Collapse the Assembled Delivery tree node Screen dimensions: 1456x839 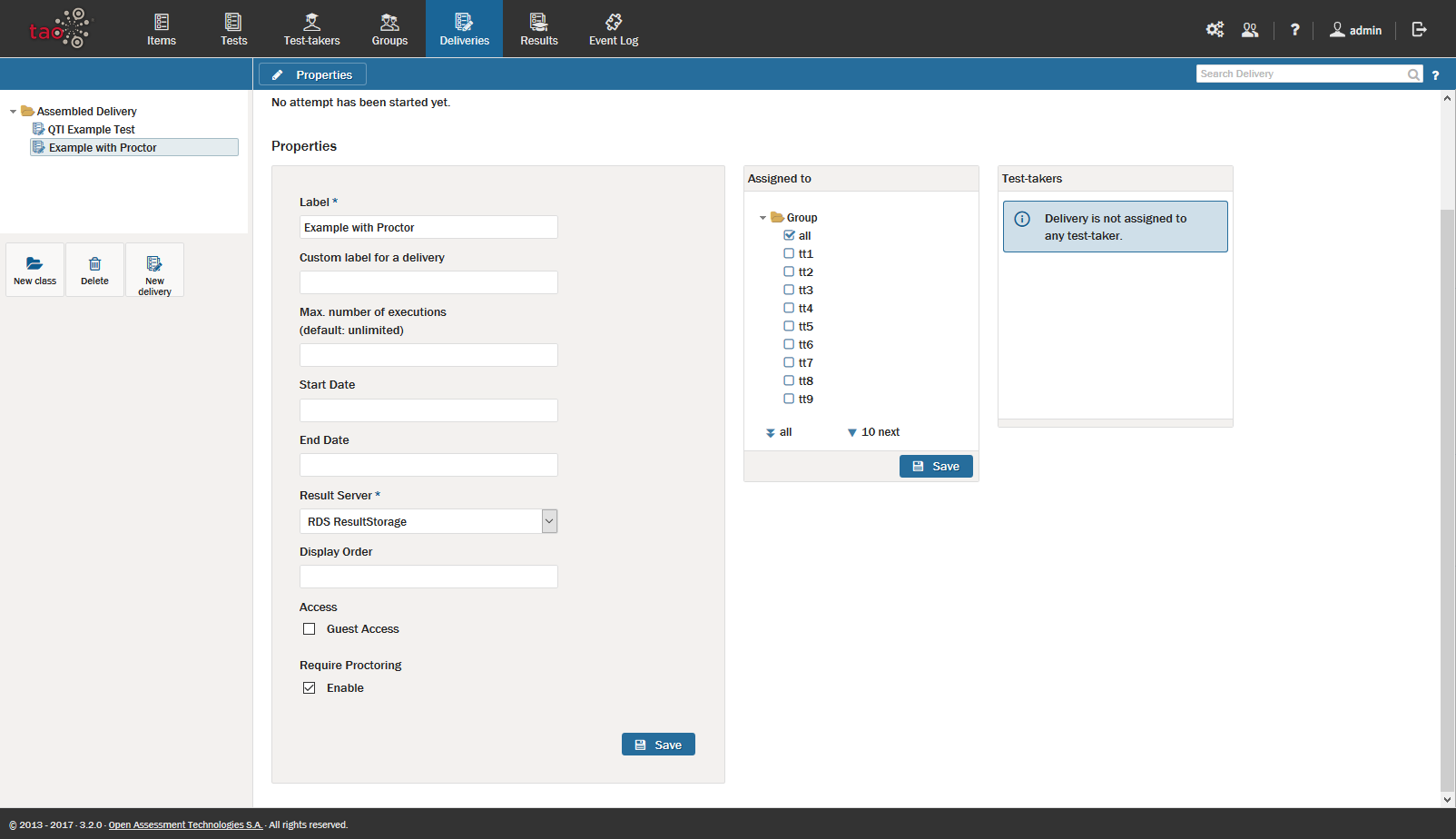click(13, 112)
